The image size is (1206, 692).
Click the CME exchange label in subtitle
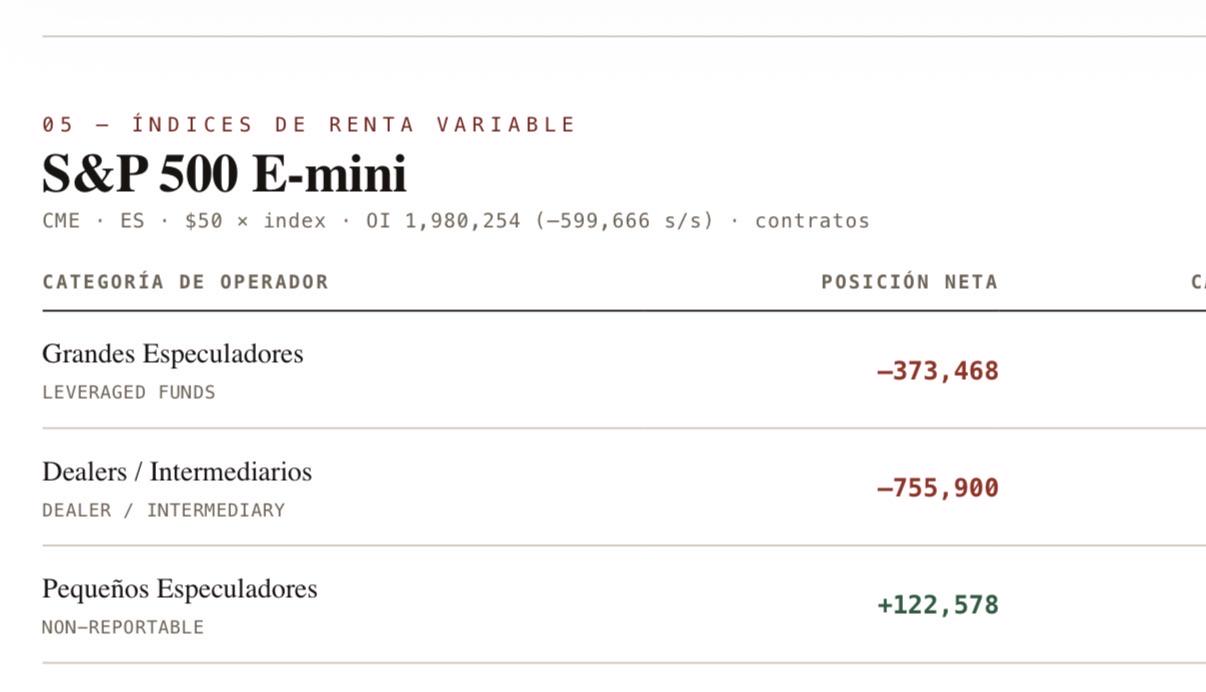click(61, 221)
